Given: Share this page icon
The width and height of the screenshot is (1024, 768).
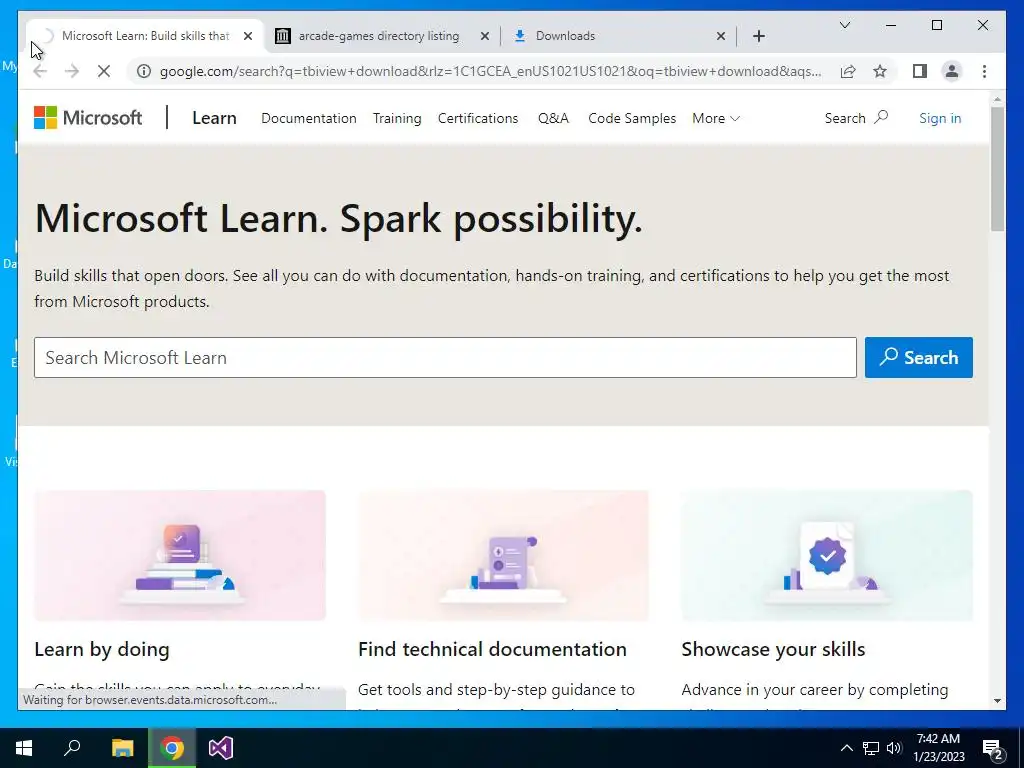Looking at the screenshot, I should [848, 71].
